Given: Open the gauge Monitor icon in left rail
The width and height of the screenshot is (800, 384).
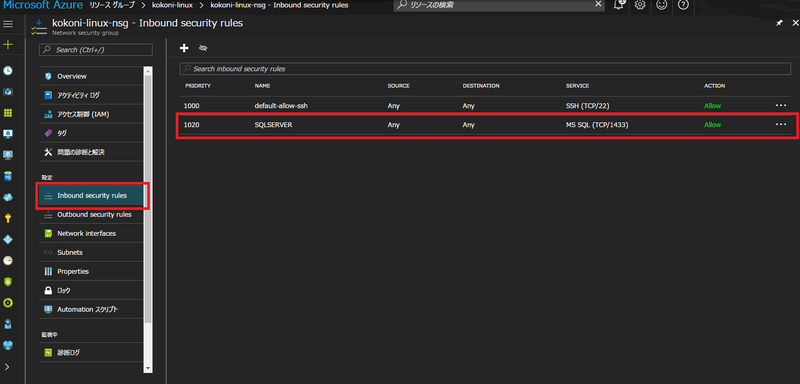Looking at the screenshot, I should tap(8, 261).
